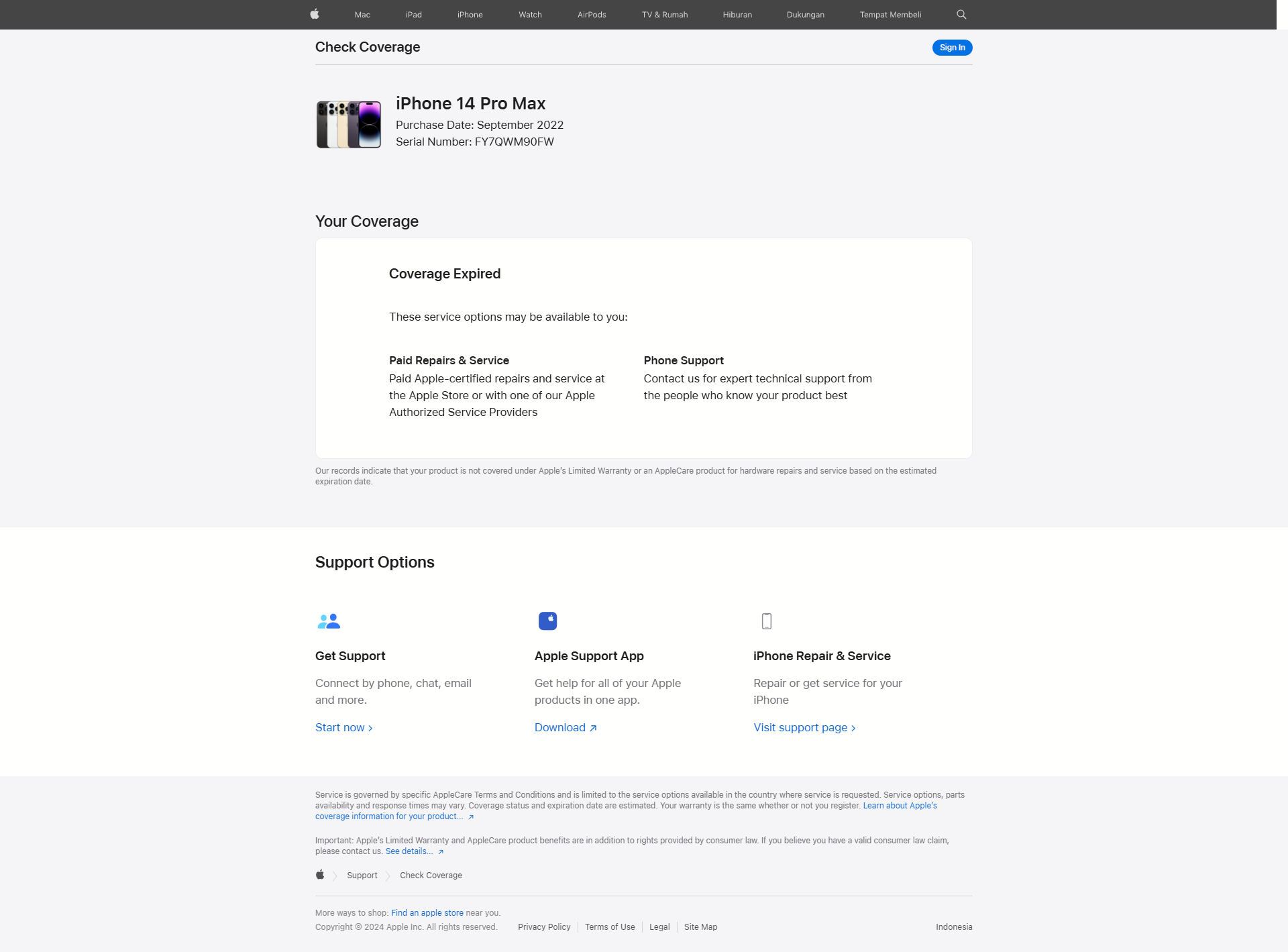Click the Apple Support App icon
Image resolution: width=1288 pixels, height=952 pixels.
(548, 620)
